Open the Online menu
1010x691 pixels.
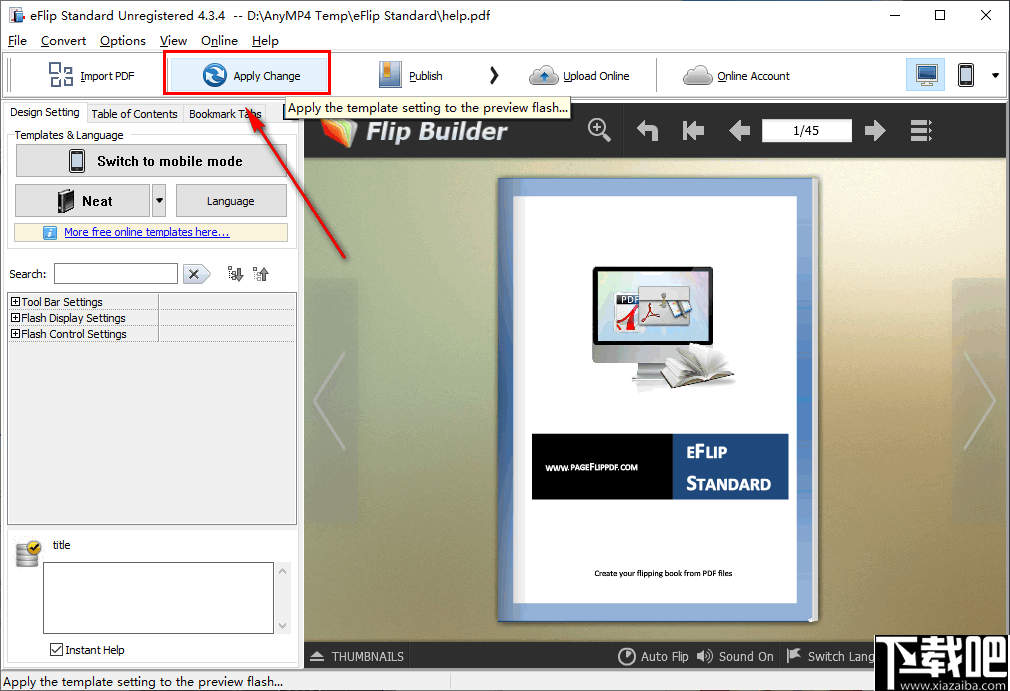[x=219, y=41]
